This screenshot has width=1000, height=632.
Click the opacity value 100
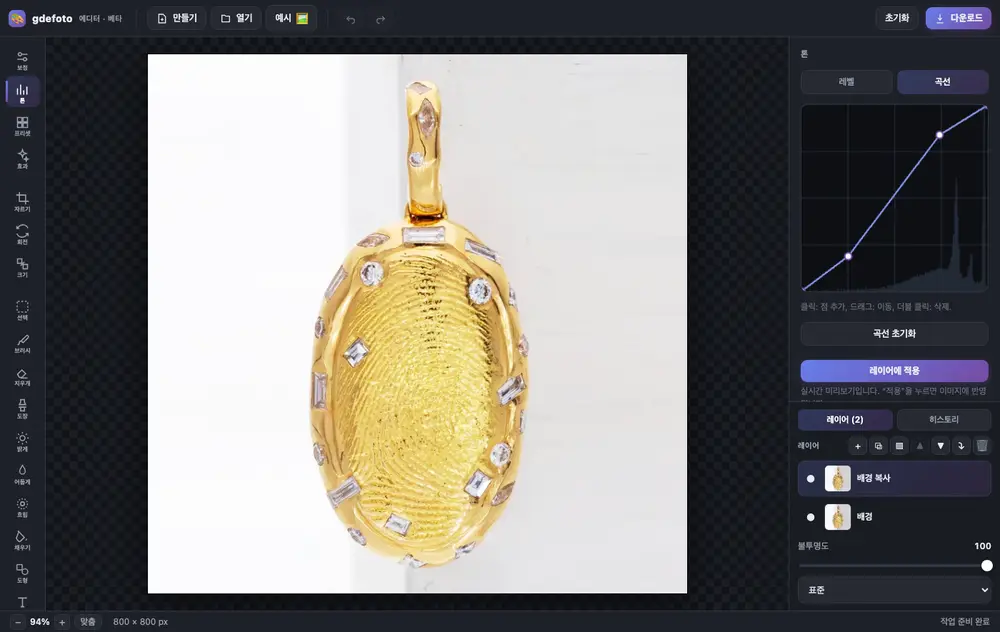coord(982,546)
